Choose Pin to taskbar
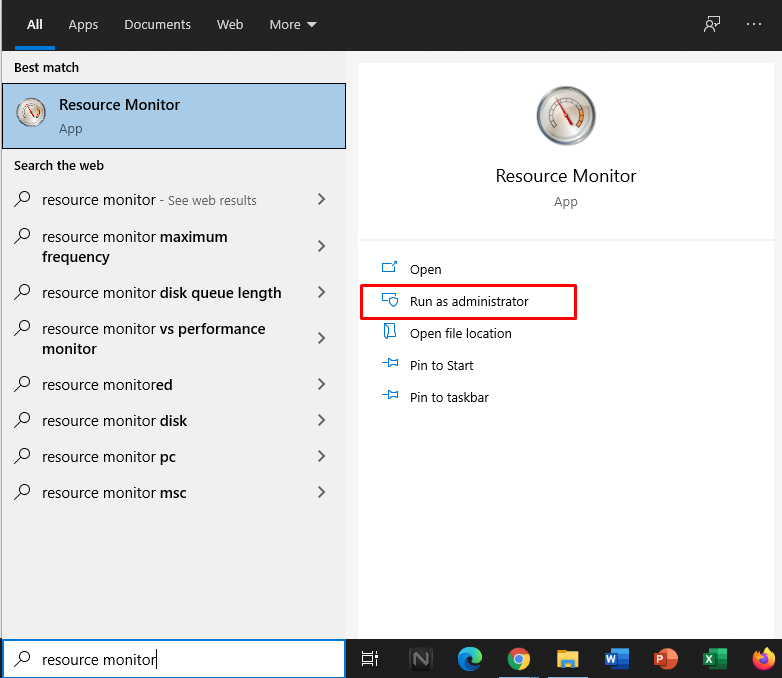Image resolution: width=782 pixels, height=678 pixels. click(449, 397)
